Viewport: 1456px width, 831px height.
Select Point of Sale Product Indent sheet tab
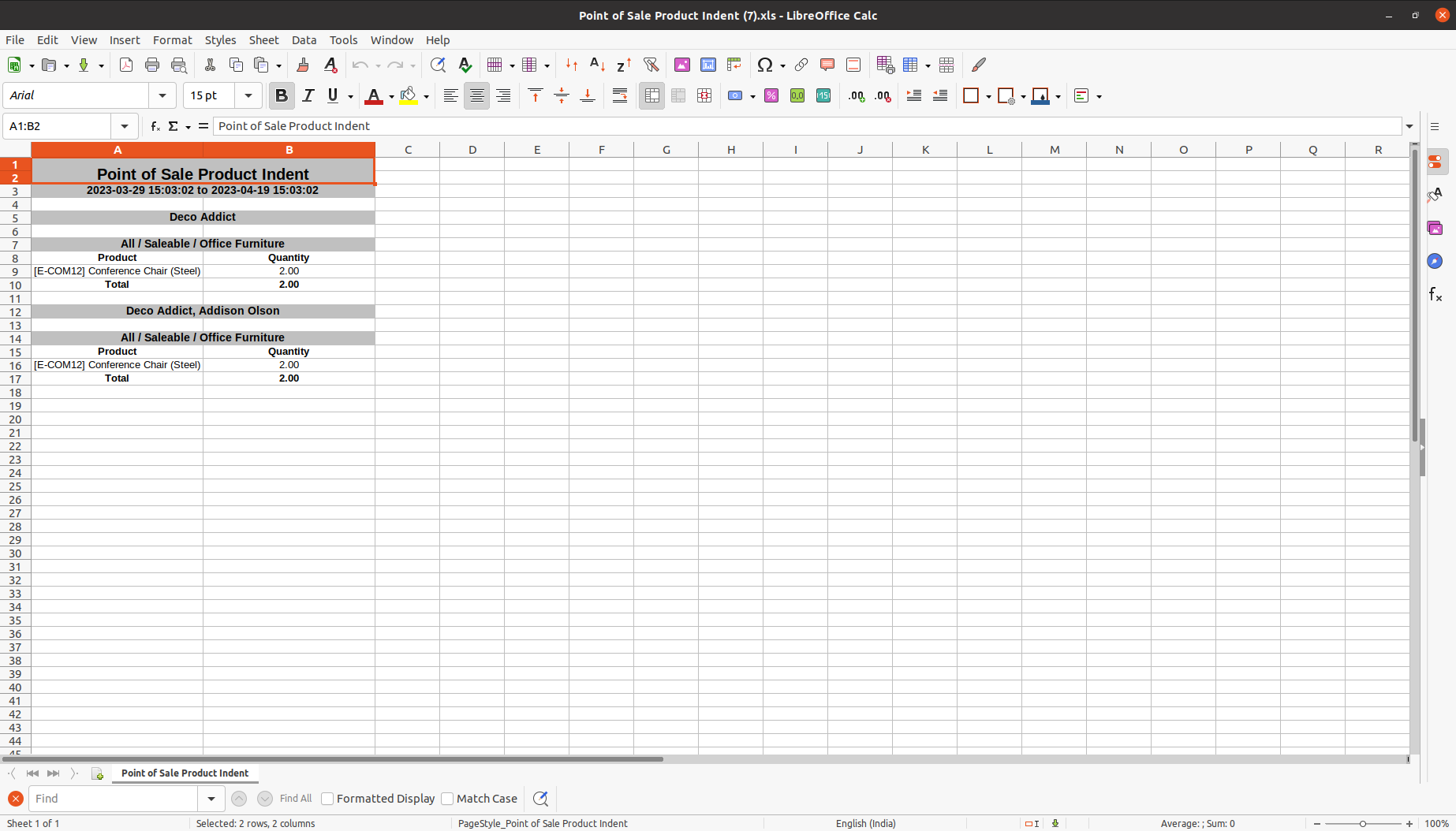click(185, 773)
